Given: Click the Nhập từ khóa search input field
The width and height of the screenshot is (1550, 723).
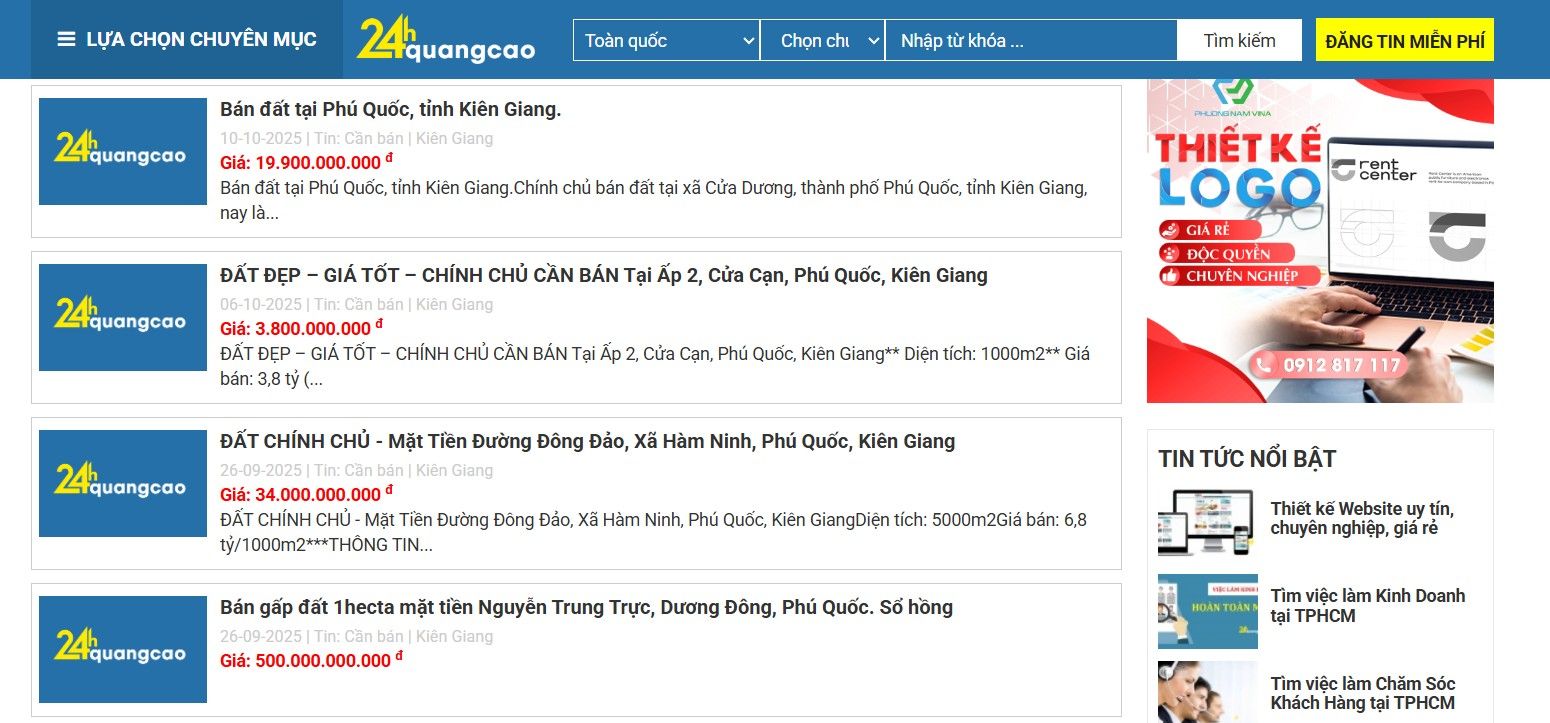Looking at the screenshot, I should point(1030,40).
